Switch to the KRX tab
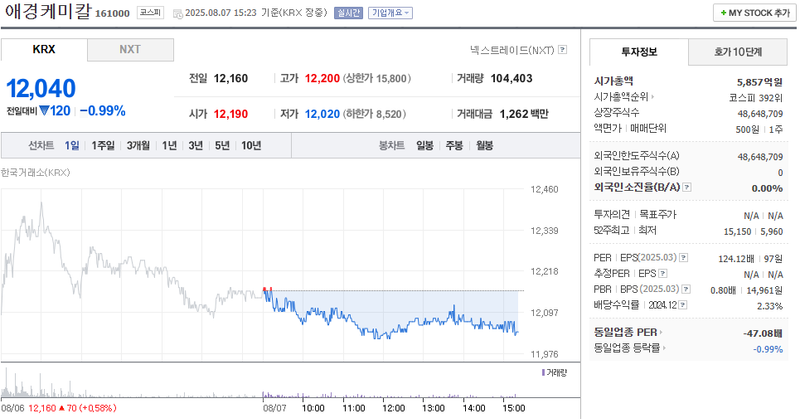This screenshot has width=800, height=419. click(44, 50)
